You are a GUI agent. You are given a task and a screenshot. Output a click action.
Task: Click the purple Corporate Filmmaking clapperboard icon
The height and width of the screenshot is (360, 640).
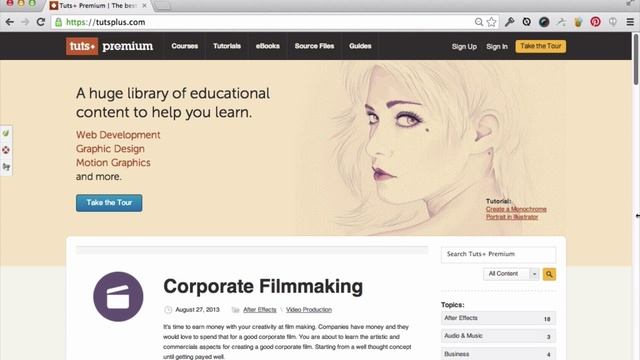pyautogui.click(x=118, y=297)
